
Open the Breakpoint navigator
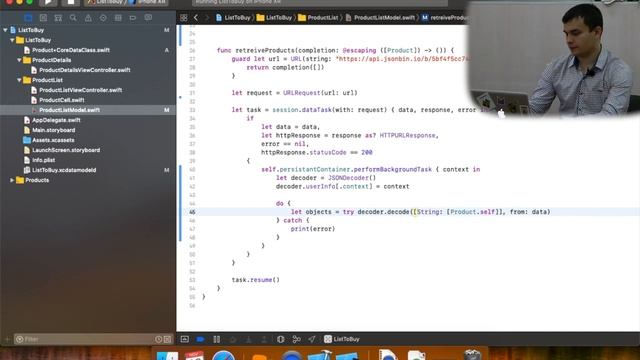[x=133, y=18]
